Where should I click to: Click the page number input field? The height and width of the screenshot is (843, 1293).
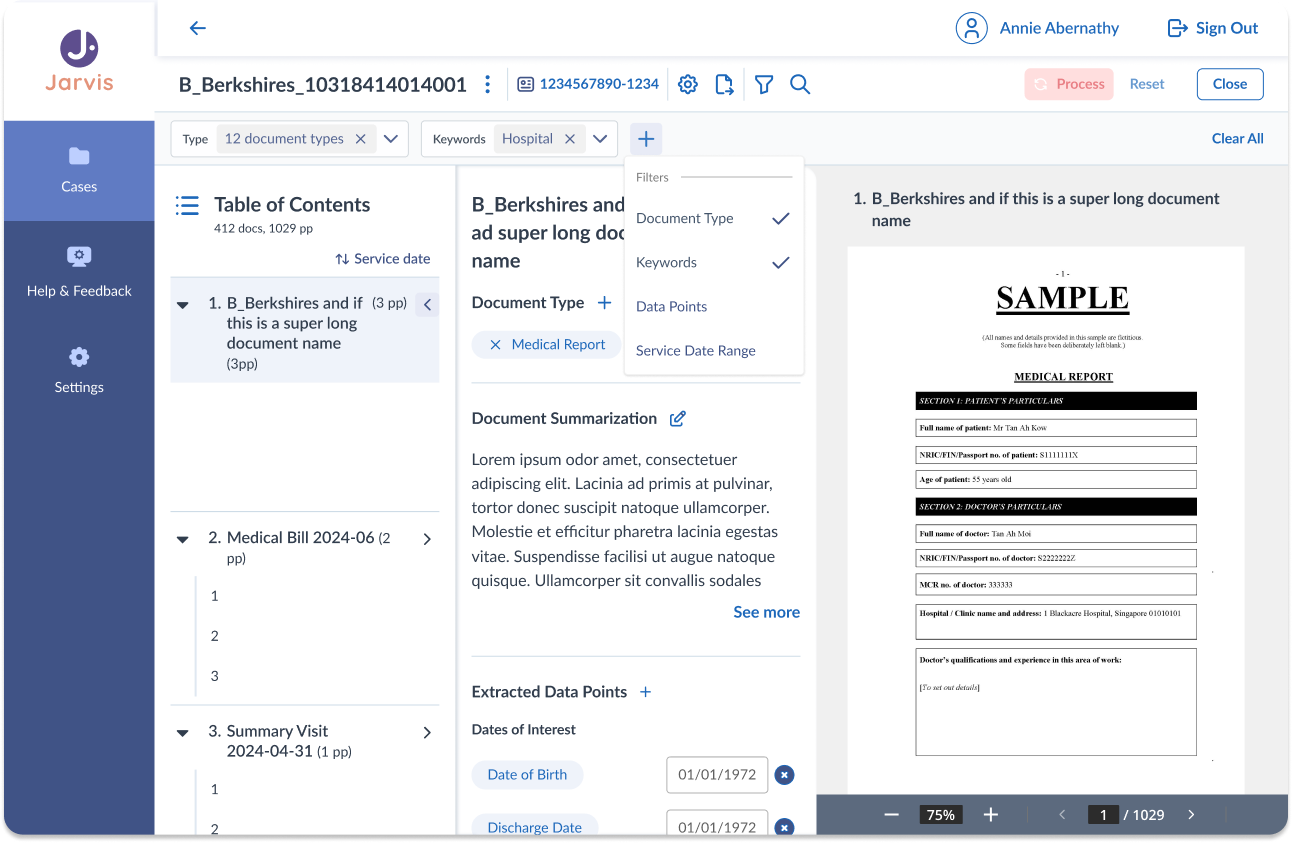(x=1103, y=815)
